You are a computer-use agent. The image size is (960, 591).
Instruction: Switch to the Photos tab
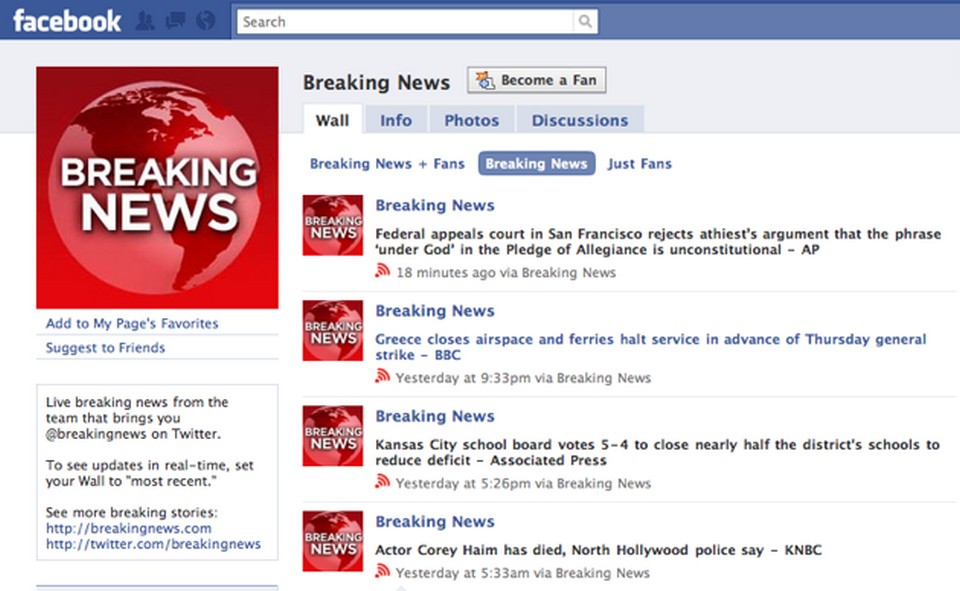point(471,120)
